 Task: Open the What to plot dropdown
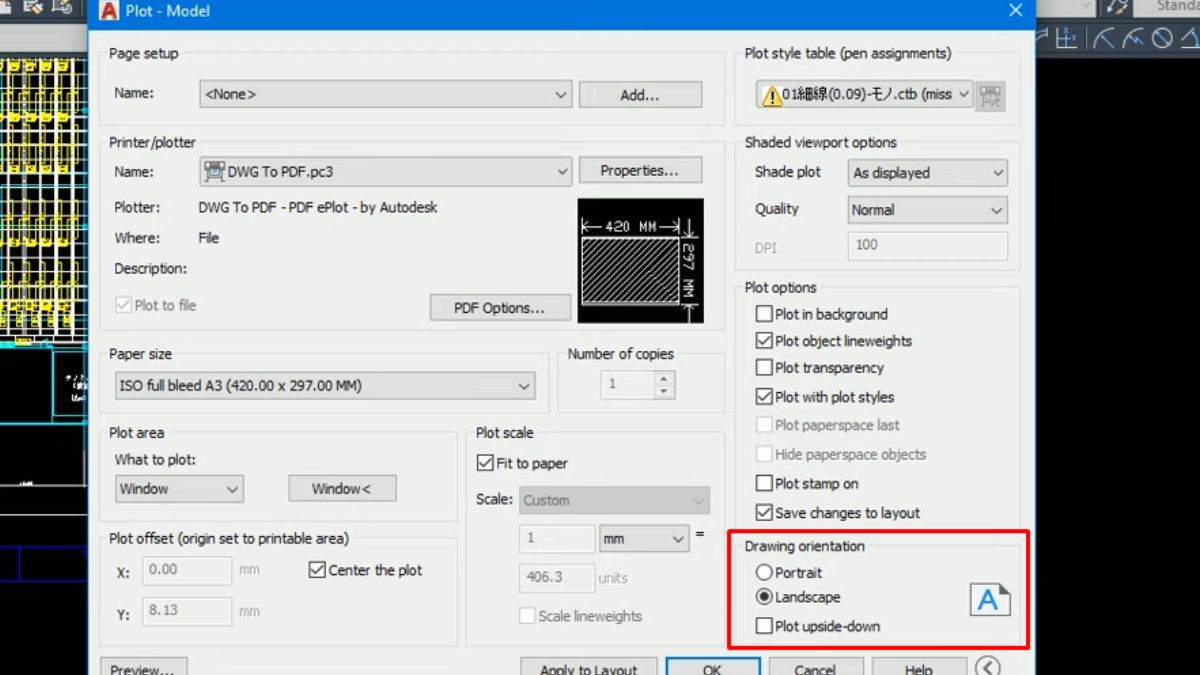179,489
